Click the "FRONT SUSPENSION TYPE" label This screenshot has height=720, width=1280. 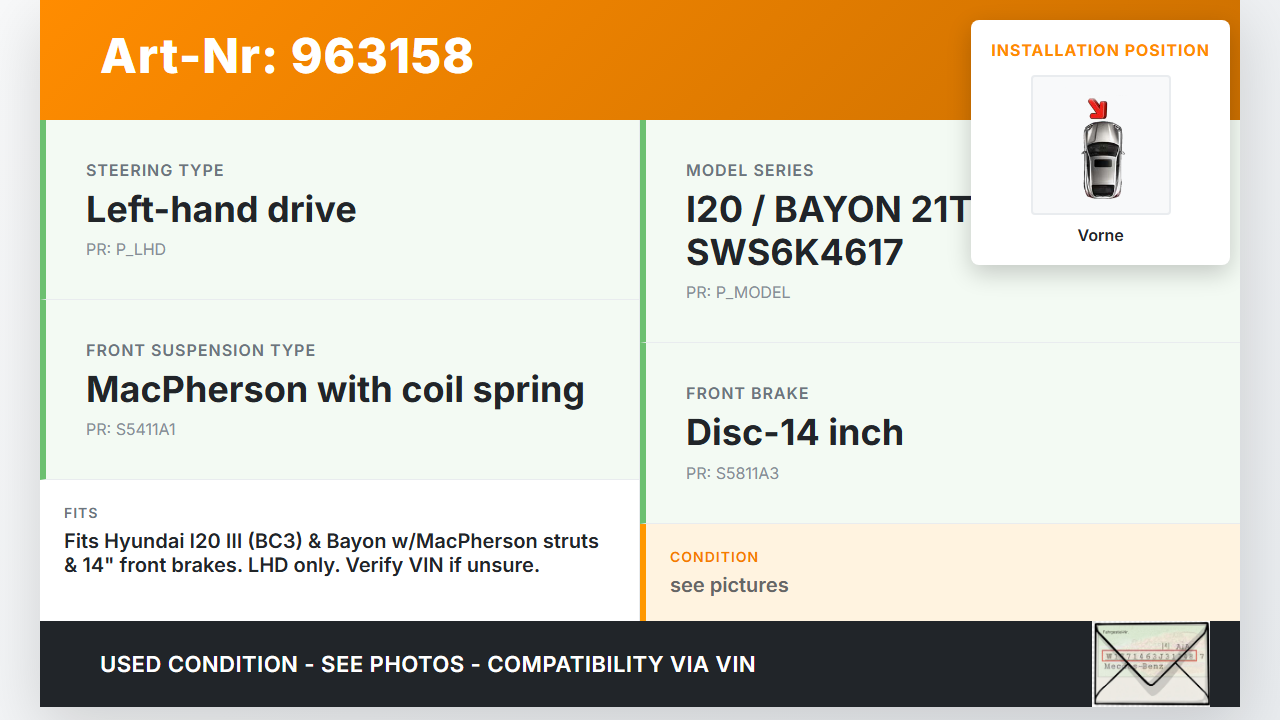pos(201,350)
